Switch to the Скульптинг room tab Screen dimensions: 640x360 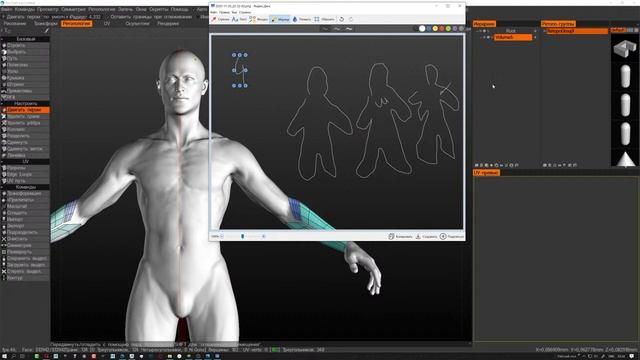tap(138, 24)
